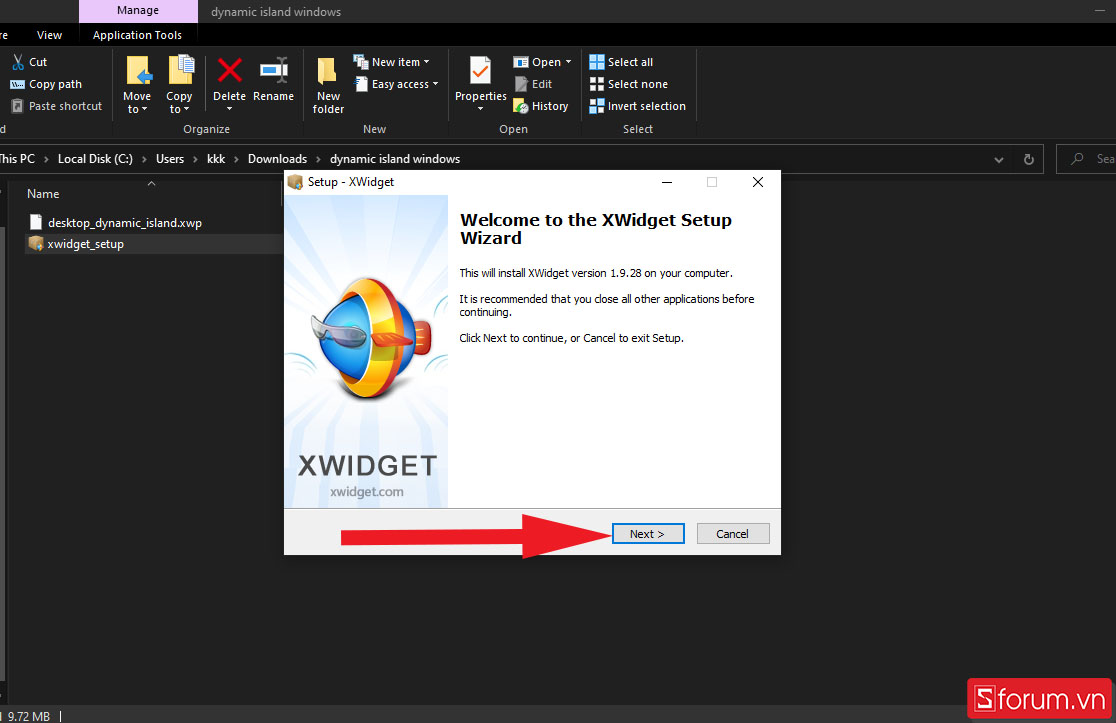Viewport: 1116px width, 723px height.
Task: Hit the red Delete X icon
Action: (x=229, y=70)
